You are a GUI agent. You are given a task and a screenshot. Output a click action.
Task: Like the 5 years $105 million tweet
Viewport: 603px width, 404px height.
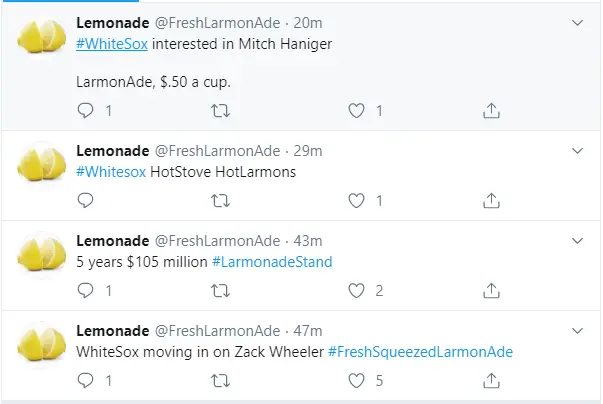pyautogui.click(x=355, y=290)
